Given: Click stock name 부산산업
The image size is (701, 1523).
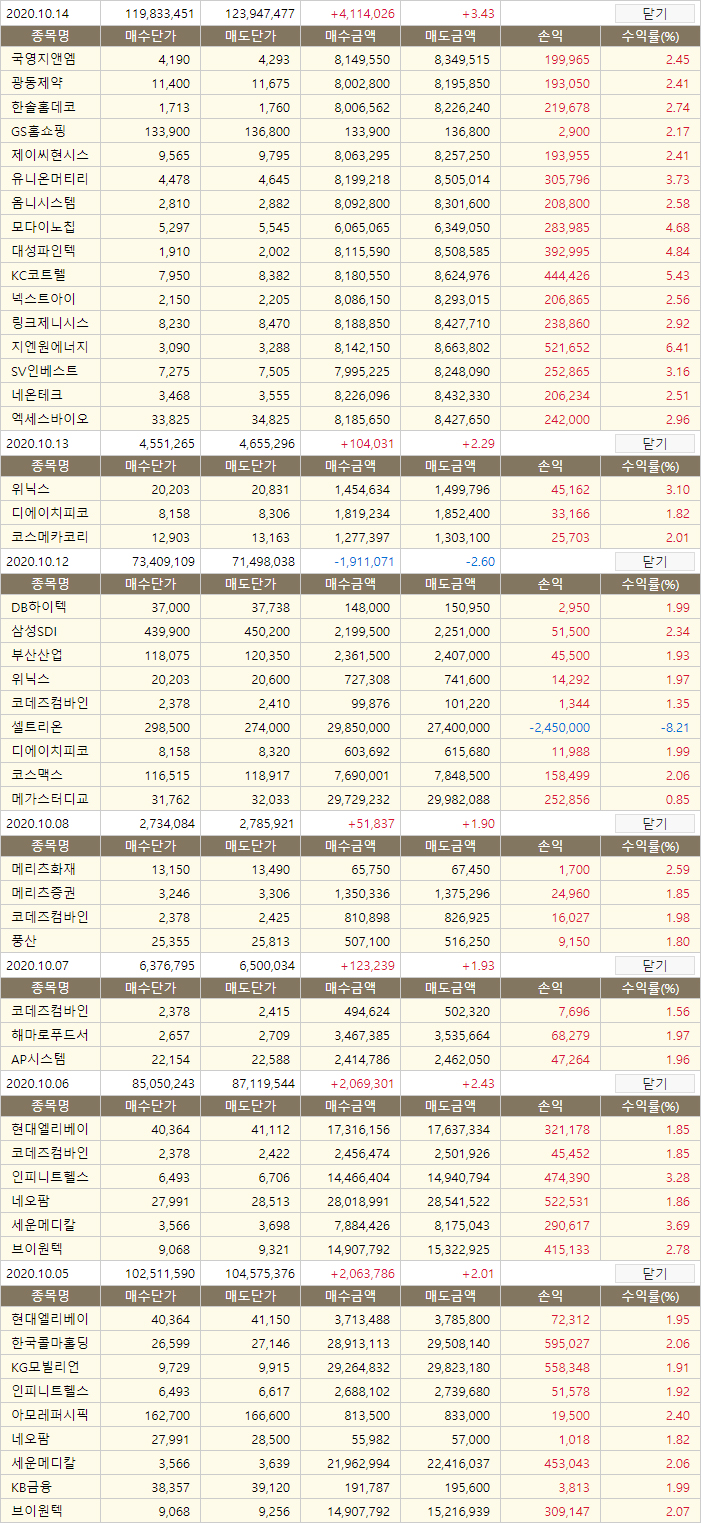Looking at the screenshot, I should point(37,655).
